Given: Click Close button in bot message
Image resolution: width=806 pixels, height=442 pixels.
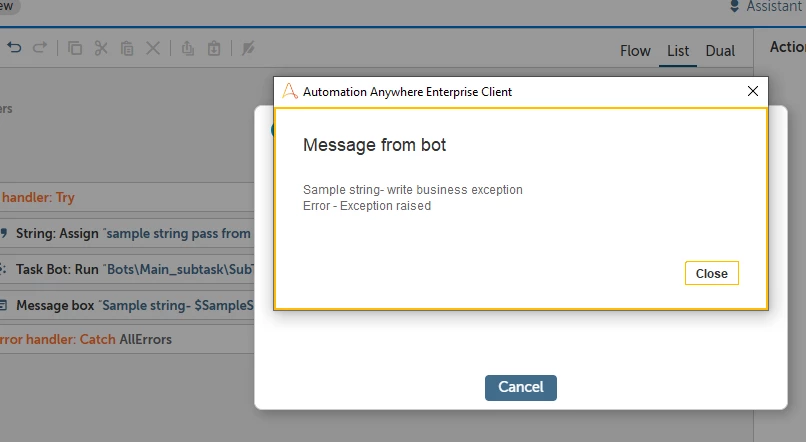Looking at the screenshot, I should (x=711, y=273).
